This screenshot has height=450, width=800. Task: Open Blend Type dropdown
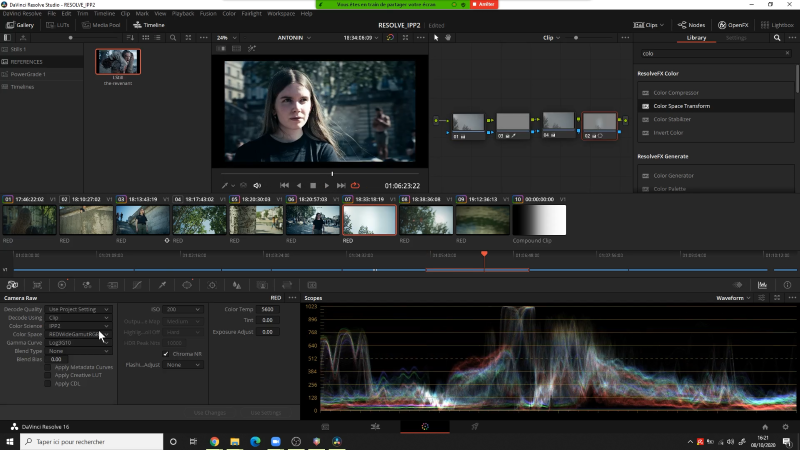click(x=78, y=351)
